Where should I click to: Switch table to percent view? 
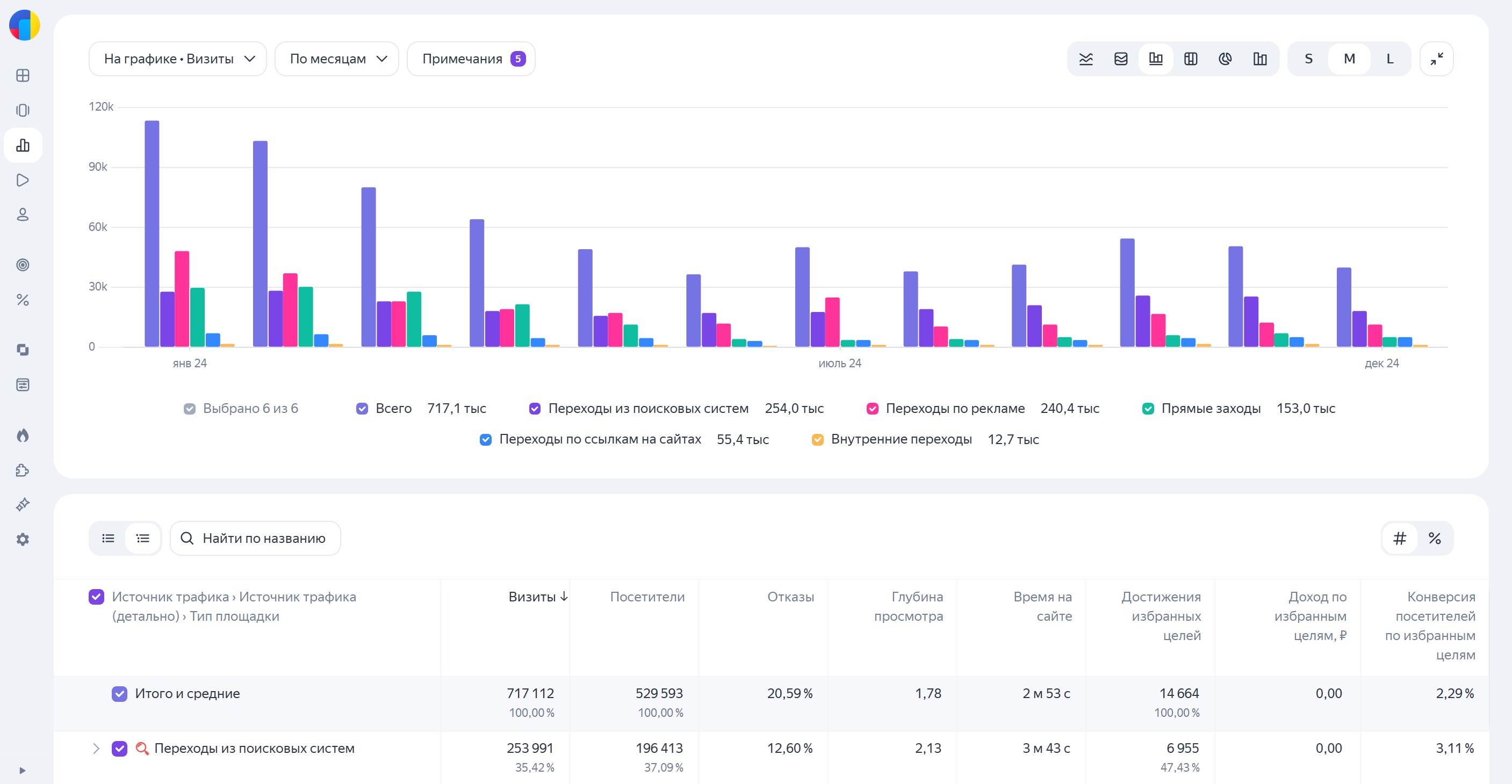pyautogui.click(x=1435, y=538)
